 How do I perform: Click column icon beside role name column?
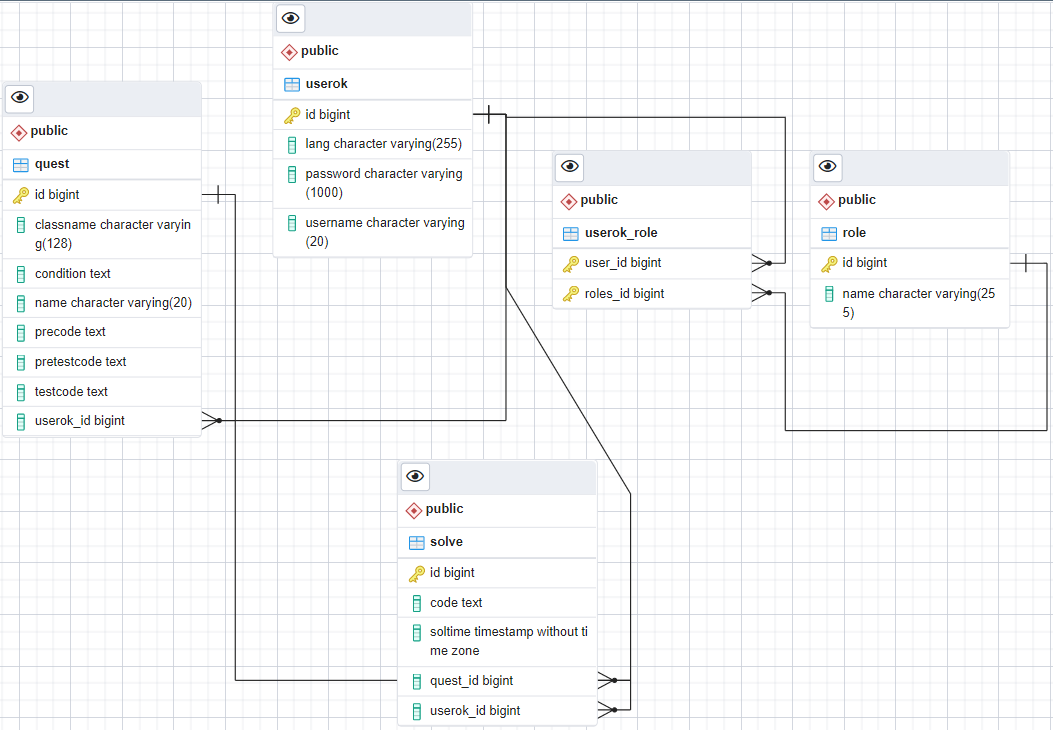click(829, 294)
